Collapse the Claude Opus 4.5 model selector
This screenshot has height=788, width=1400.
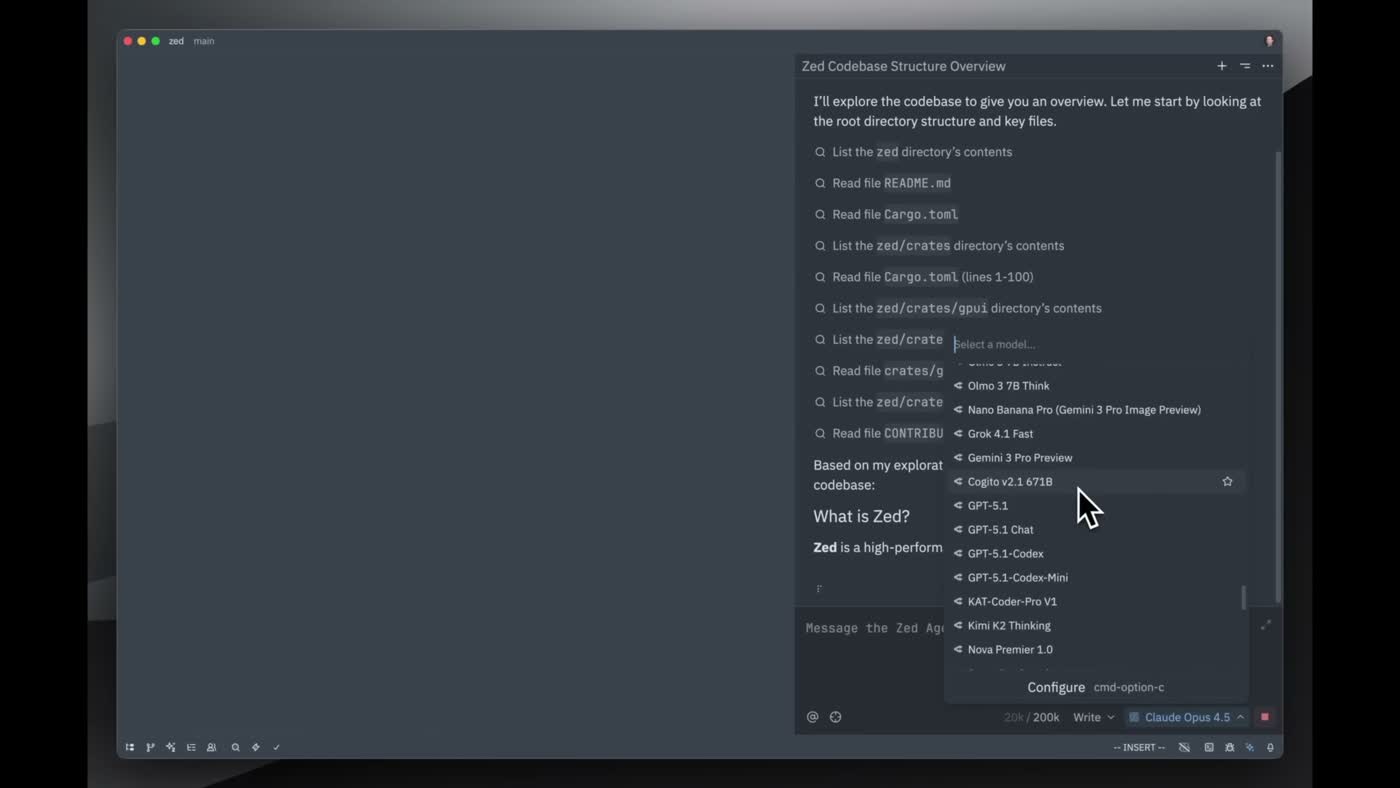point(1186,717)
